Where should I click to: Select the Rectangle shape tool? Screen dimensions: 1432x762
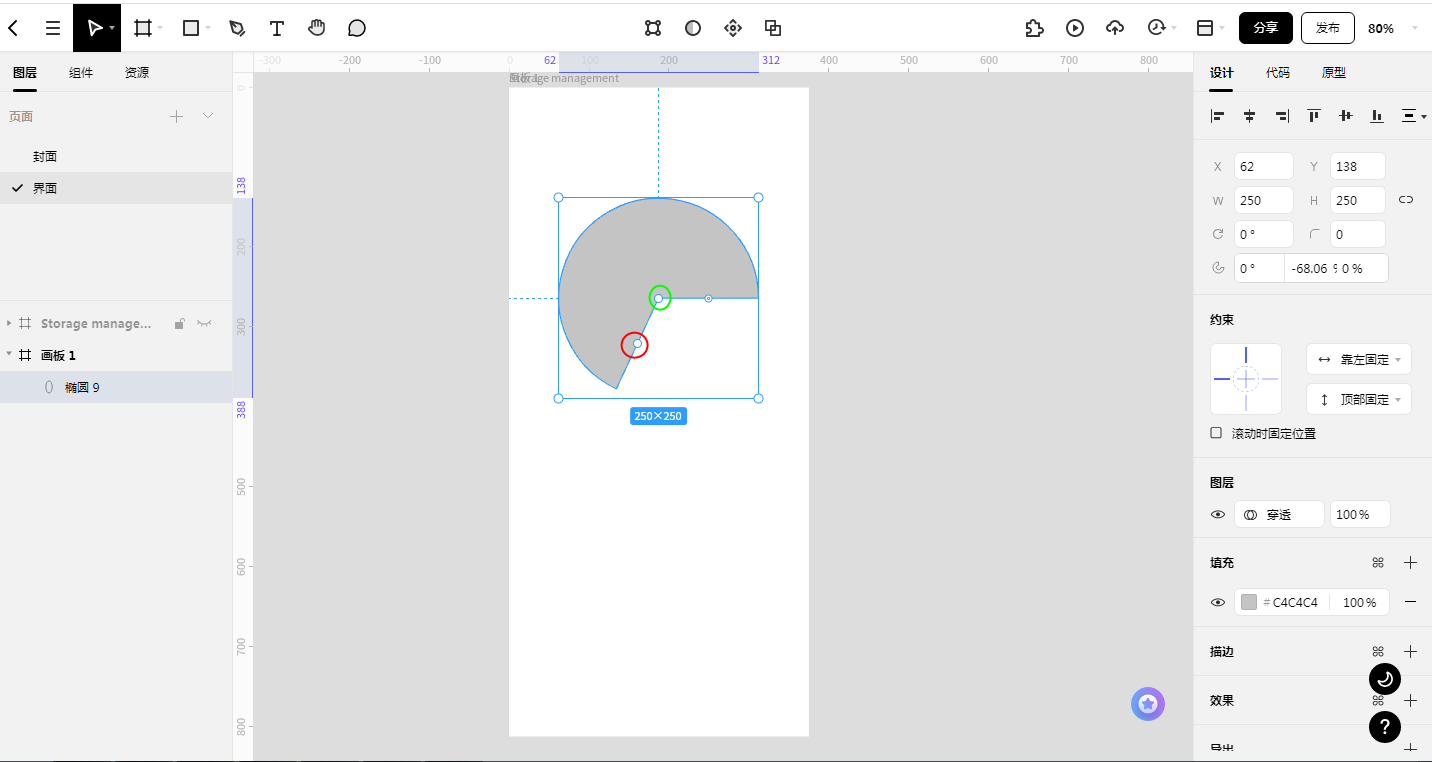(191, 28)
